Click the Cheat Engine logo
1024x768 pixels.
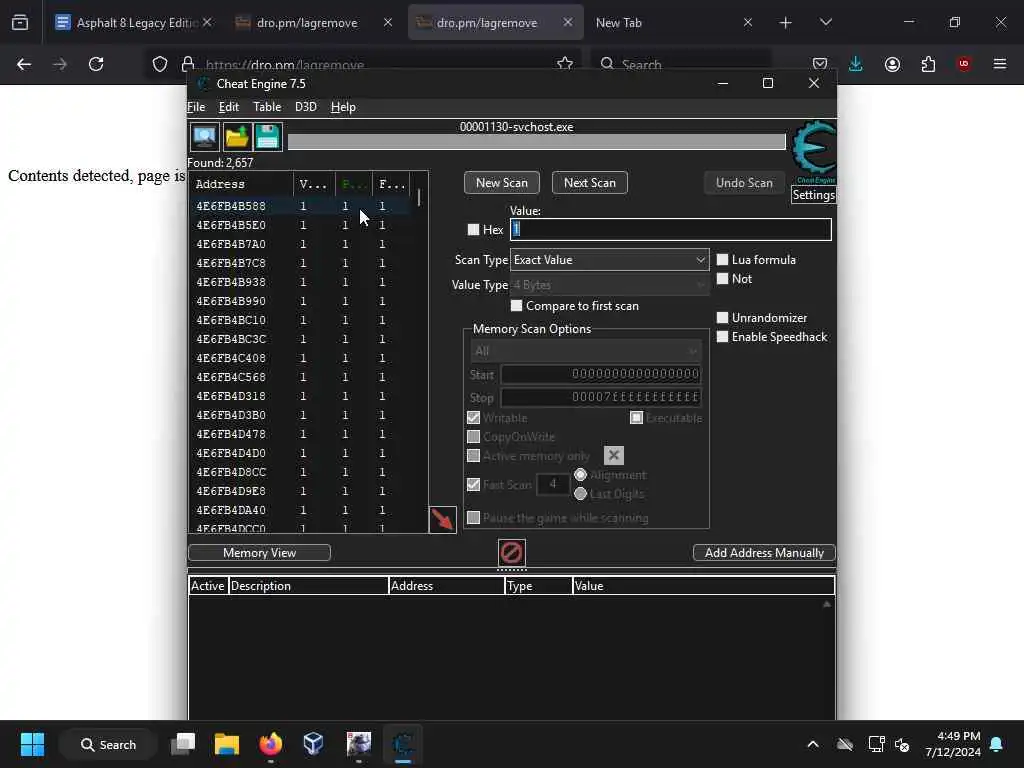coord(814,150)
